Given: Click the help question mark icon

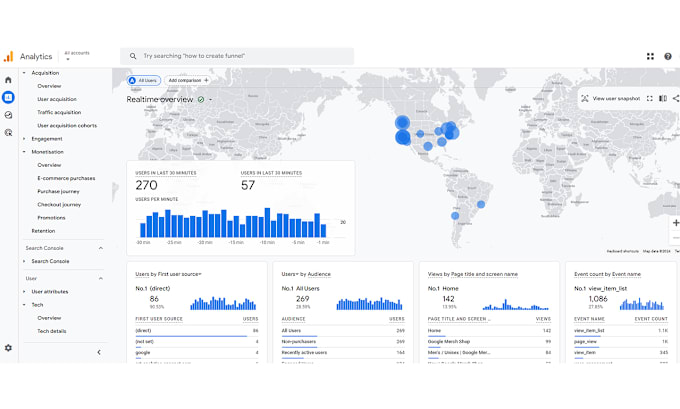Looking at the screenshot, I should point(668,56).
